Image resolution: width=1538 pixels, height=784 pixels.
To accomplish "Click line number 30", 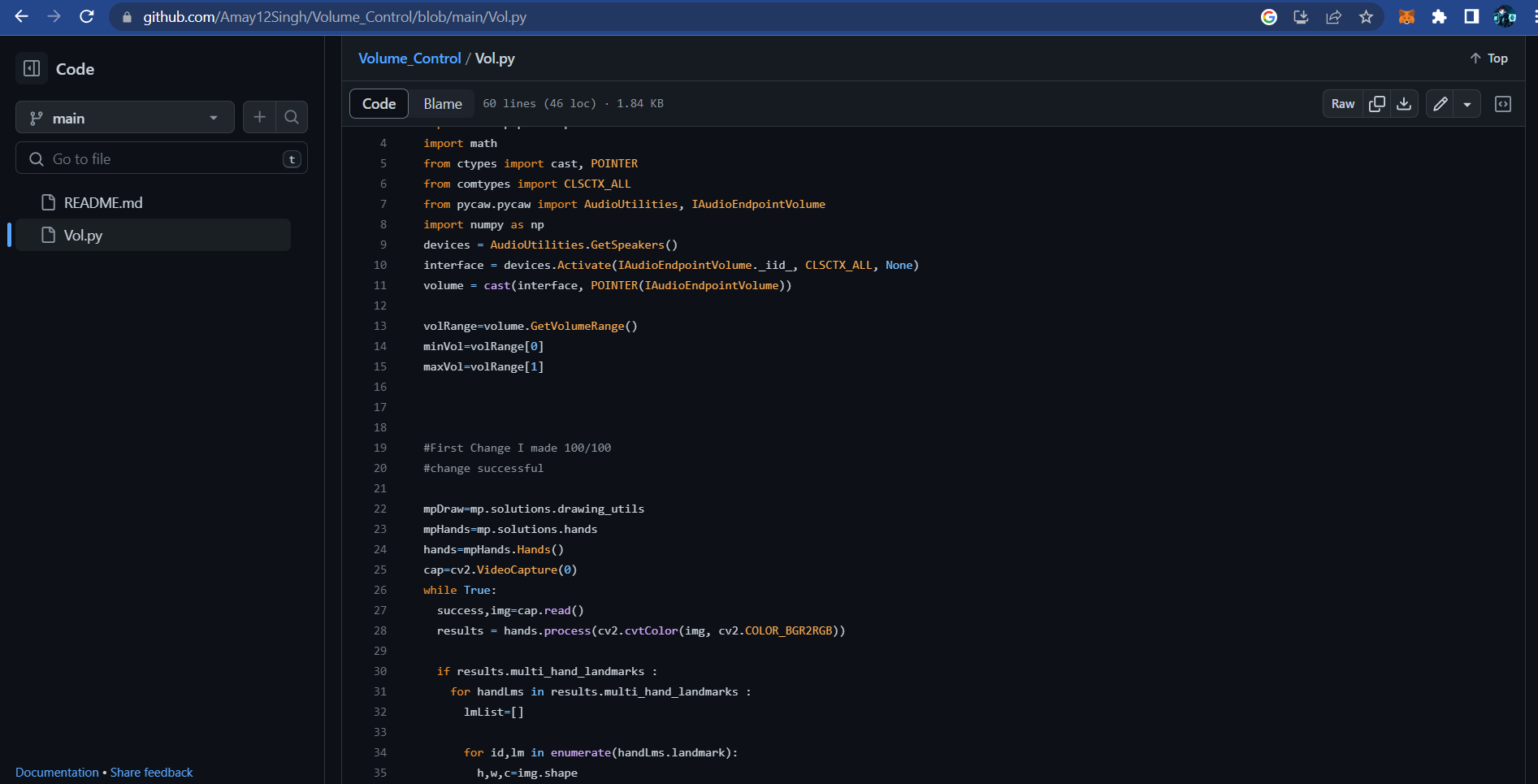I will click(x=380, y=671).
